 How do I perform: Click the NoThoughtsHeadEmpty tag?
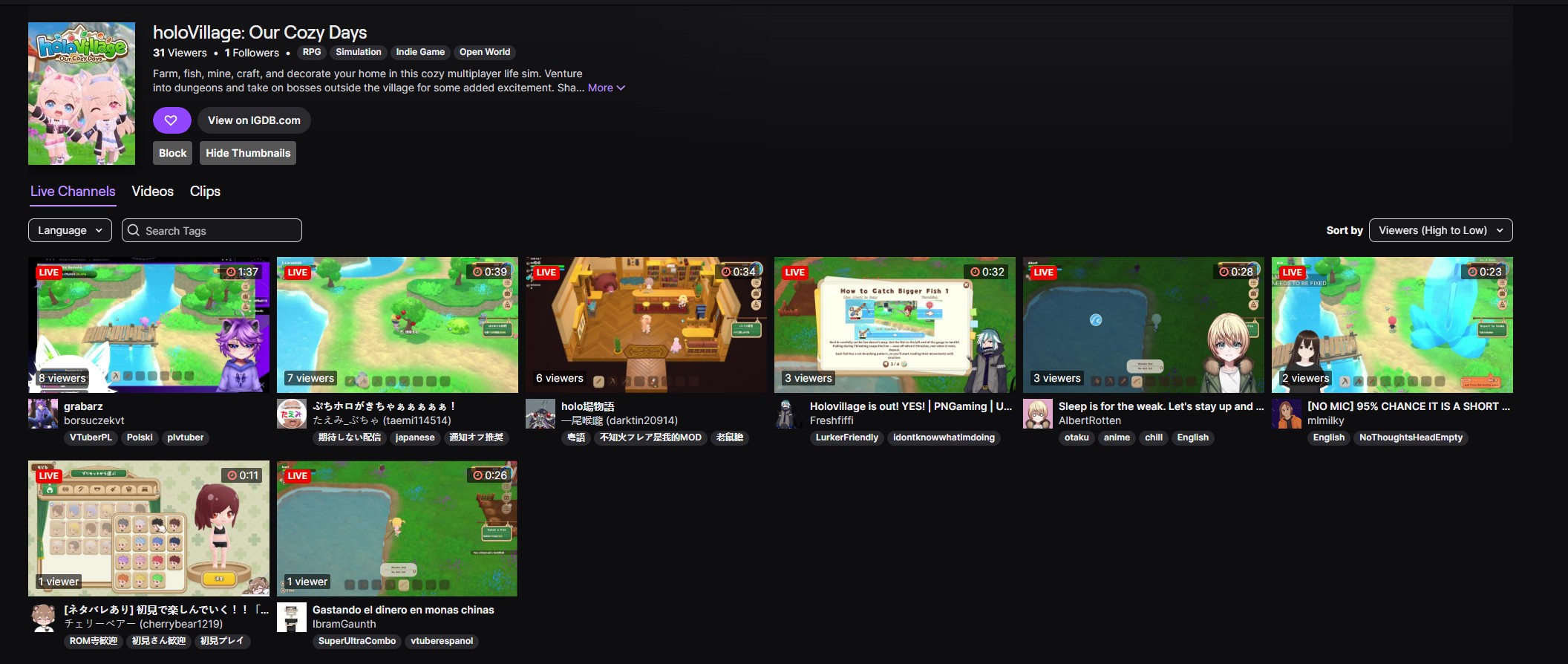coord(1411,437)
